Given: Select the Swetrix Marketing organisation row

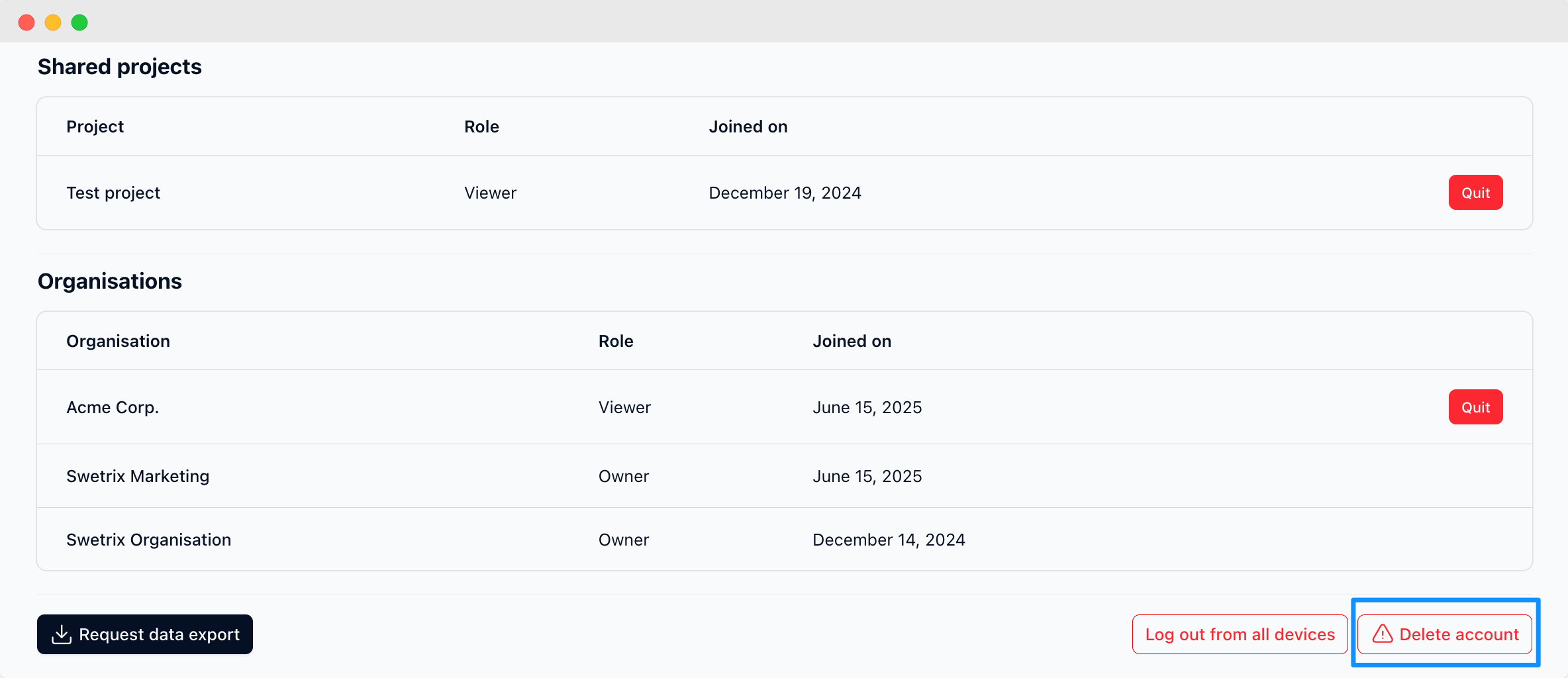Looking at the screenshot, I should coord(138,476).
